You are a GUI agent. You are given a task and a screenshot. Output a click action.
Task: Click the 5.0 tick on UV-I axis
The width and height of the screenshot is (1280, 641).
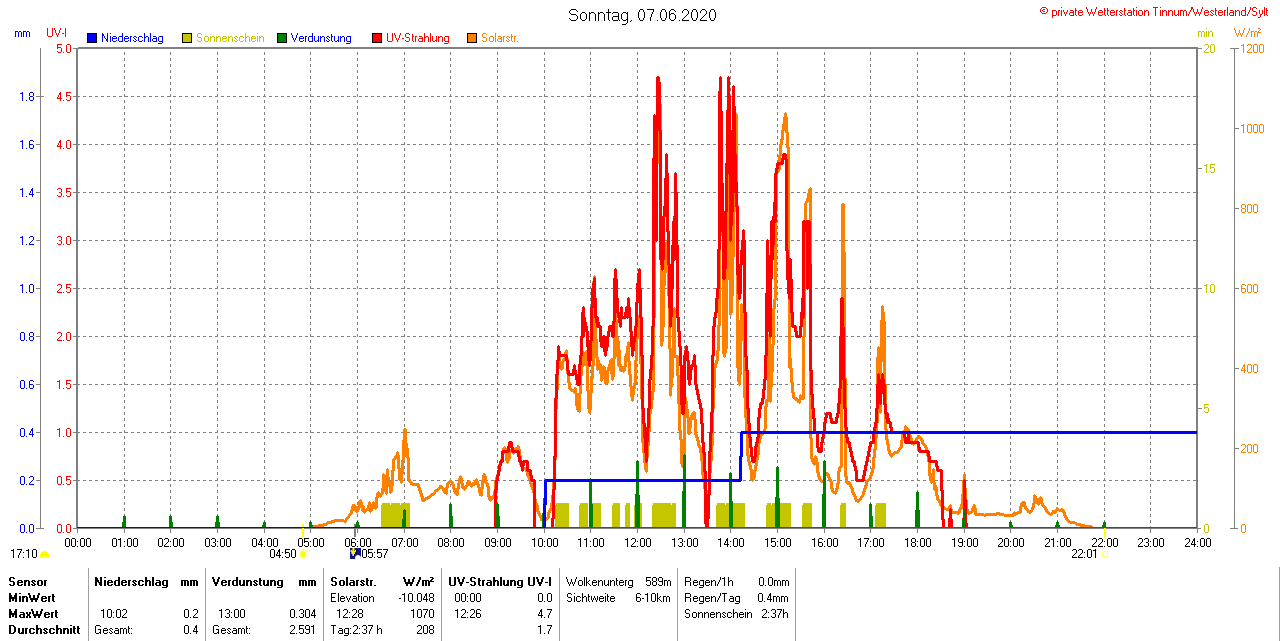(63, 48)
